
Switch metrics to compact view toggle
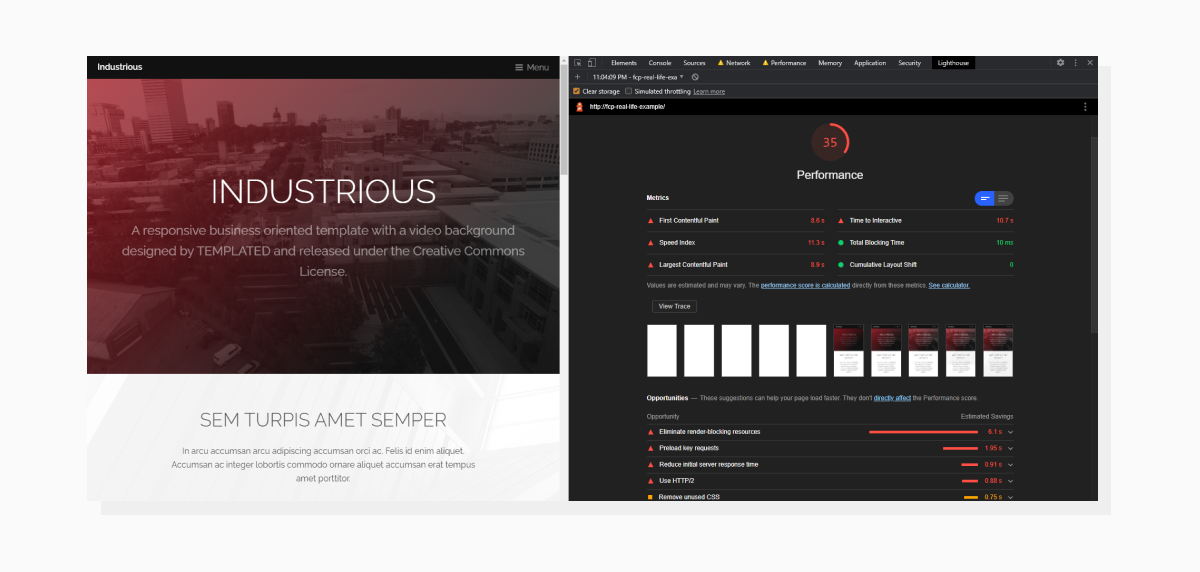(x=985, y=198)
